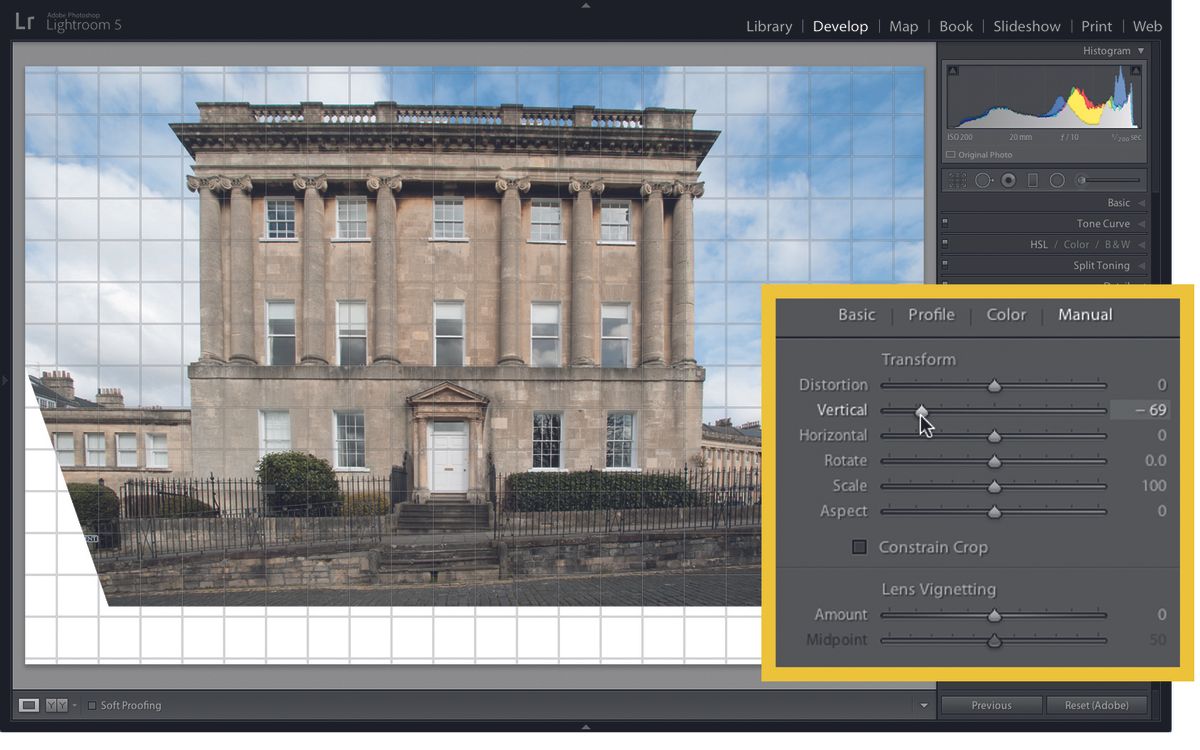Enable Soft Proofing
Viewport: 1200px width, 750px height.
91,704
